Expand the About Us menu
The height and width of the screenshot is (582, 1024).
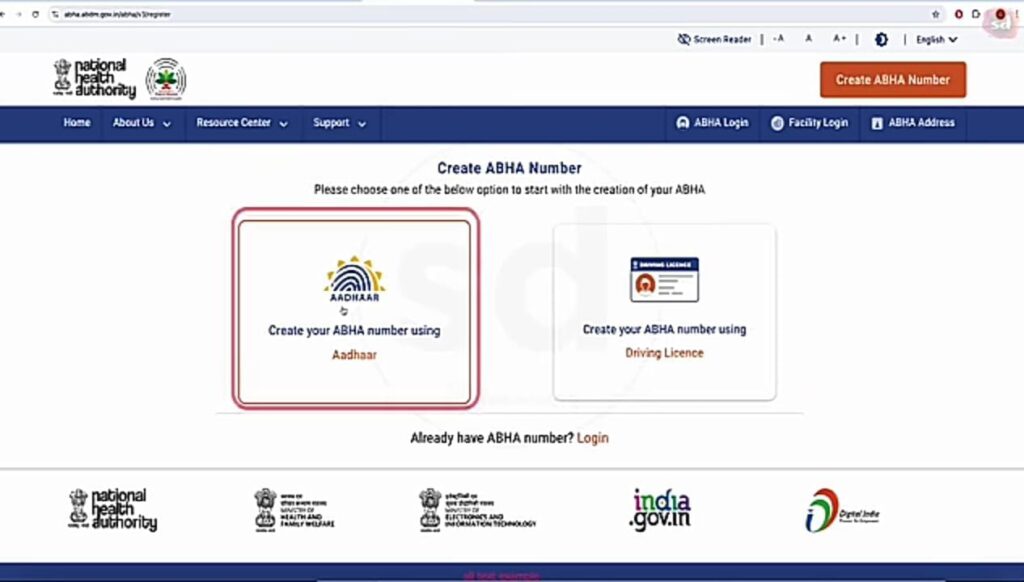(142, 123)
